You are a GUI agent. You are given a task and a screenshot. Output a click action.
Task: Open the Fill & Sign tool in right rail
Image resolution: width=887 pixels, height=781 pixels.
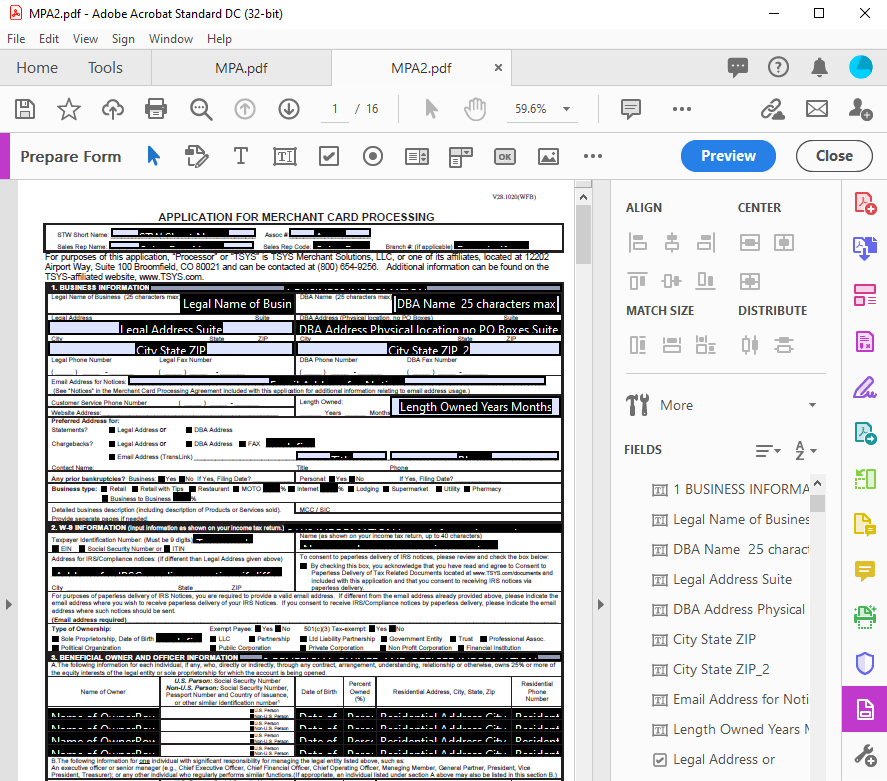click(864, 388)
